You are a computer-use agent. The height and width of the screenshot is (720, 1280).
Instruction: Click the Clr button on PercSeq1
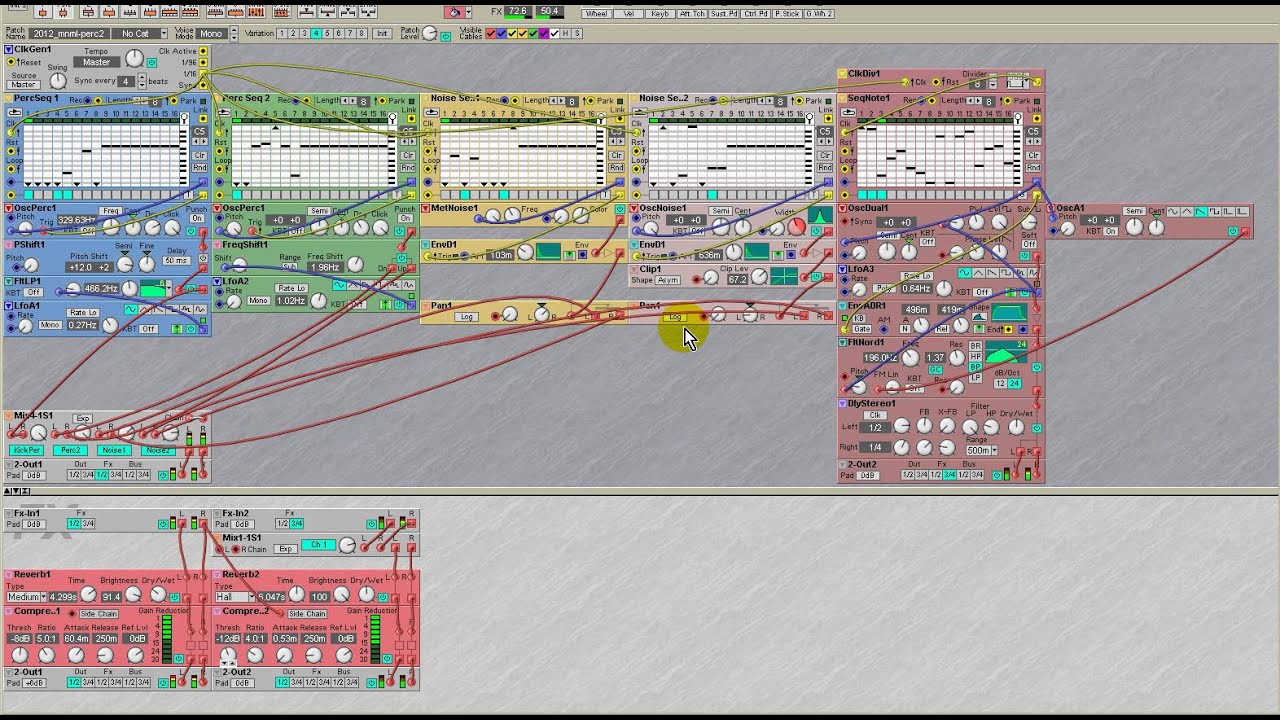pos(200,155)
